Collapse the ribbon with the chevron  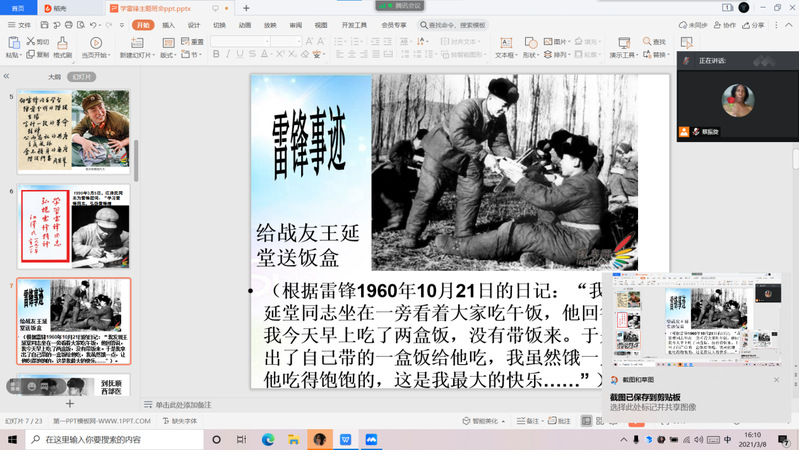point(788,25)
